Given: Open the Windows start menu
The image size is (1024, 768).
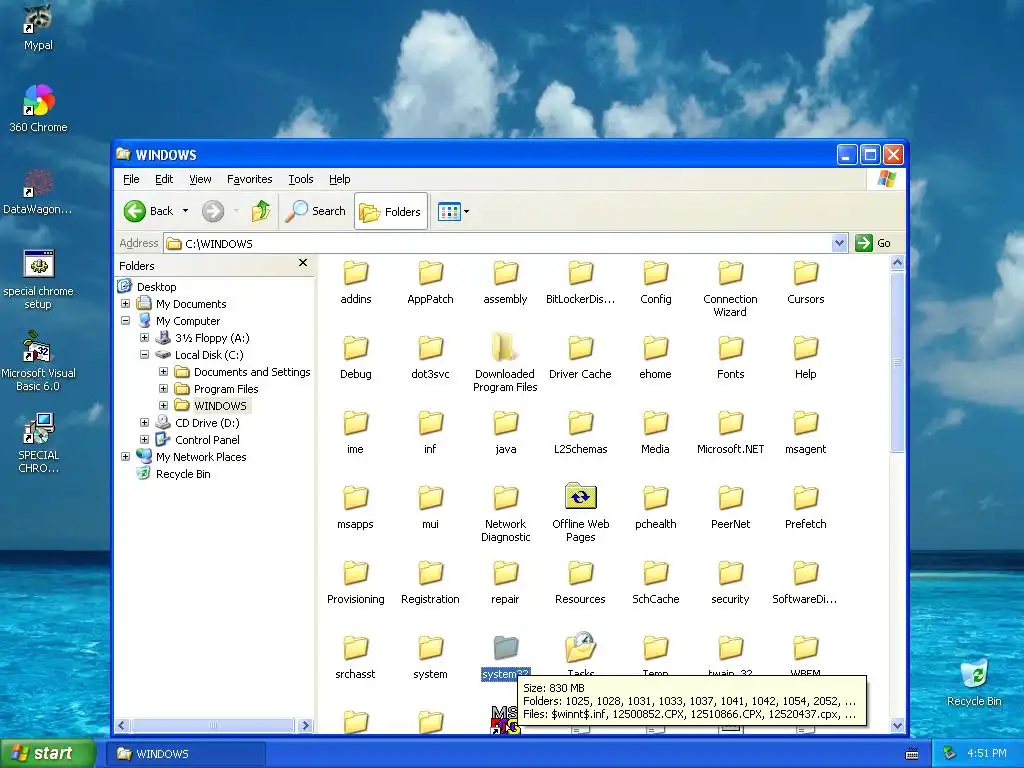Looking at the screenshot, I should [48, 753].
